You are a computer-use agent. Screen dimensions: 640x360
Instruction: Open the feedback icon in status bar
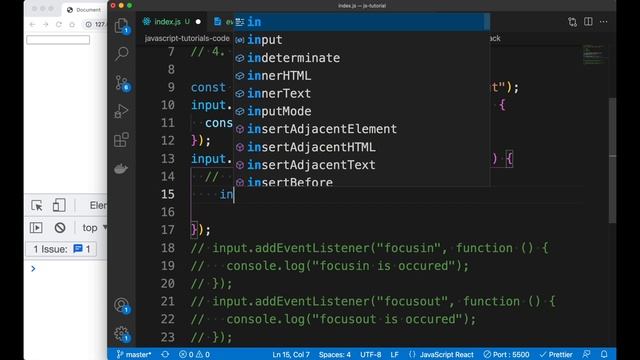[587, 354]
